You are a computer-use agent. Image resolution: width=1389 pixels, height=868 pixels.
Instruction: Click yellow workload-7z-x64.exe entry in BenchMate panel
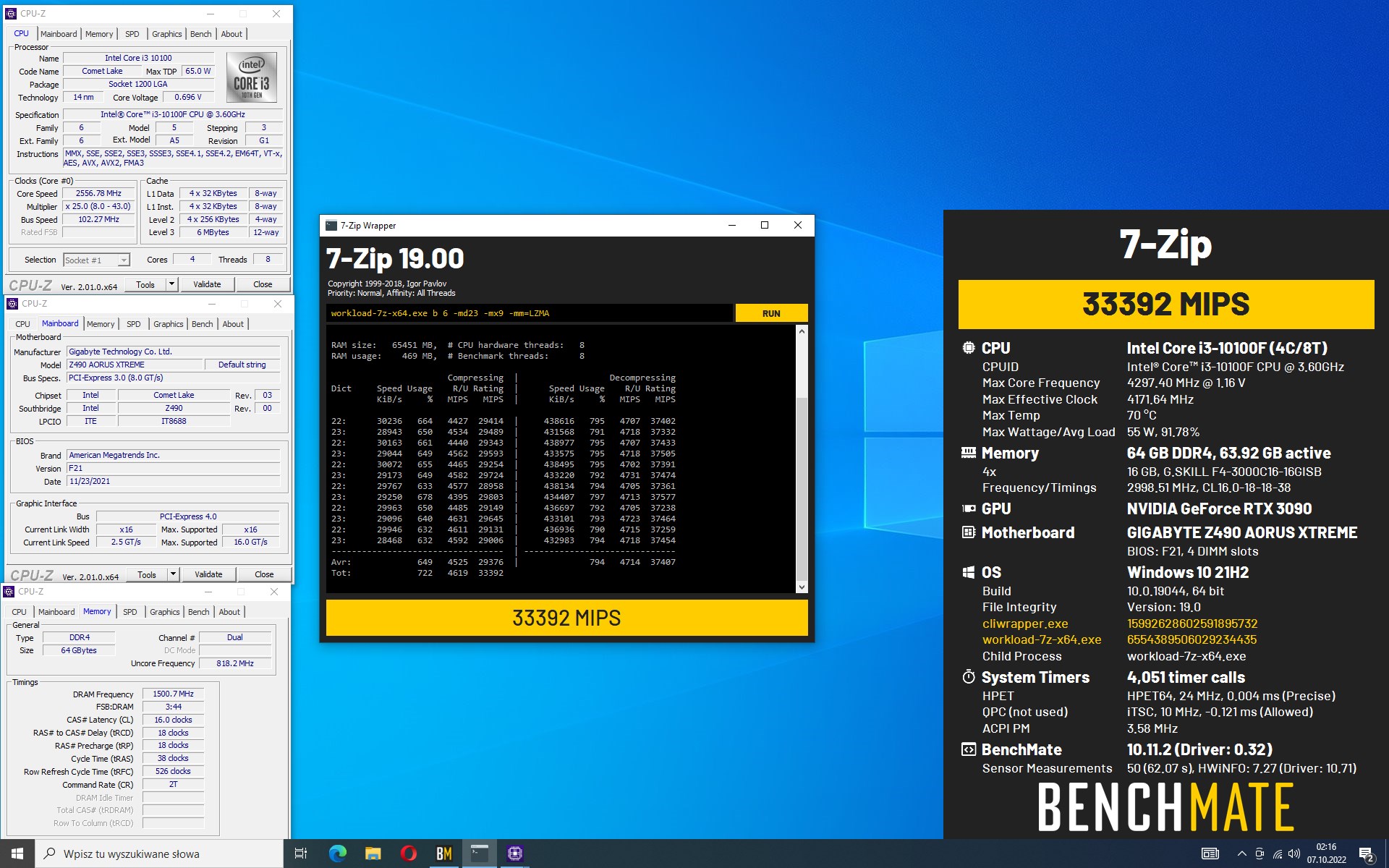click(x=1042, y=639)
